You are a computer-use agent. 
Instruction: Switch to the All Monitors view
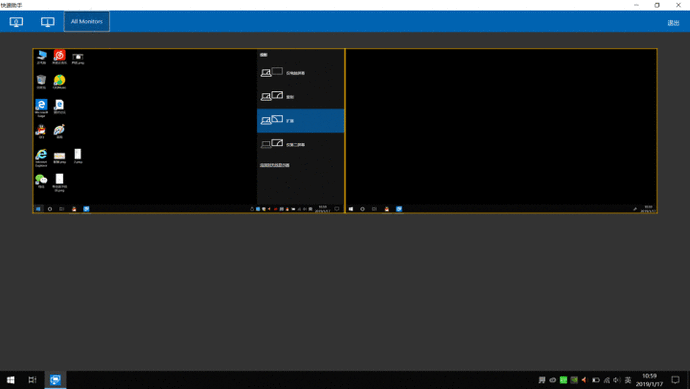[x=87, y=22]
